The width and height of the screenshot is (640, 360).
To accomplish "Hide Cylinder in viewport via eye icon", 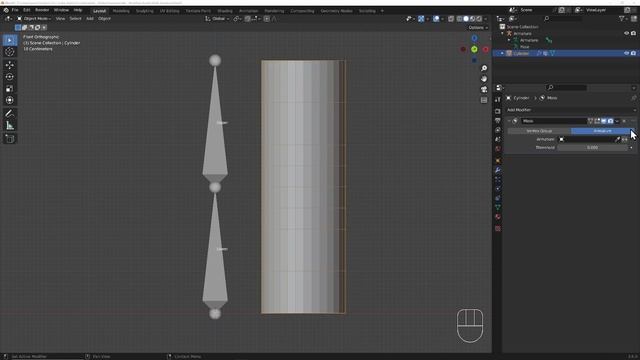I will coord(627,53).
